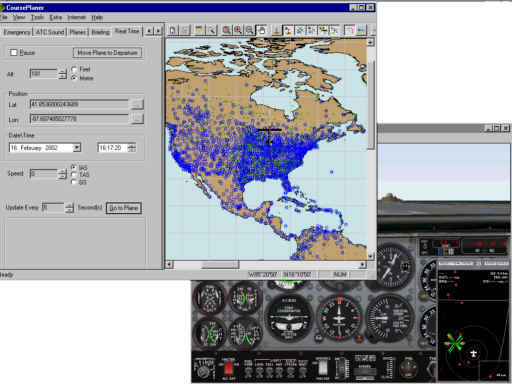
Task: Activate the hand pan tool icon
Action: pyautogui.click(x=262, y=30)
